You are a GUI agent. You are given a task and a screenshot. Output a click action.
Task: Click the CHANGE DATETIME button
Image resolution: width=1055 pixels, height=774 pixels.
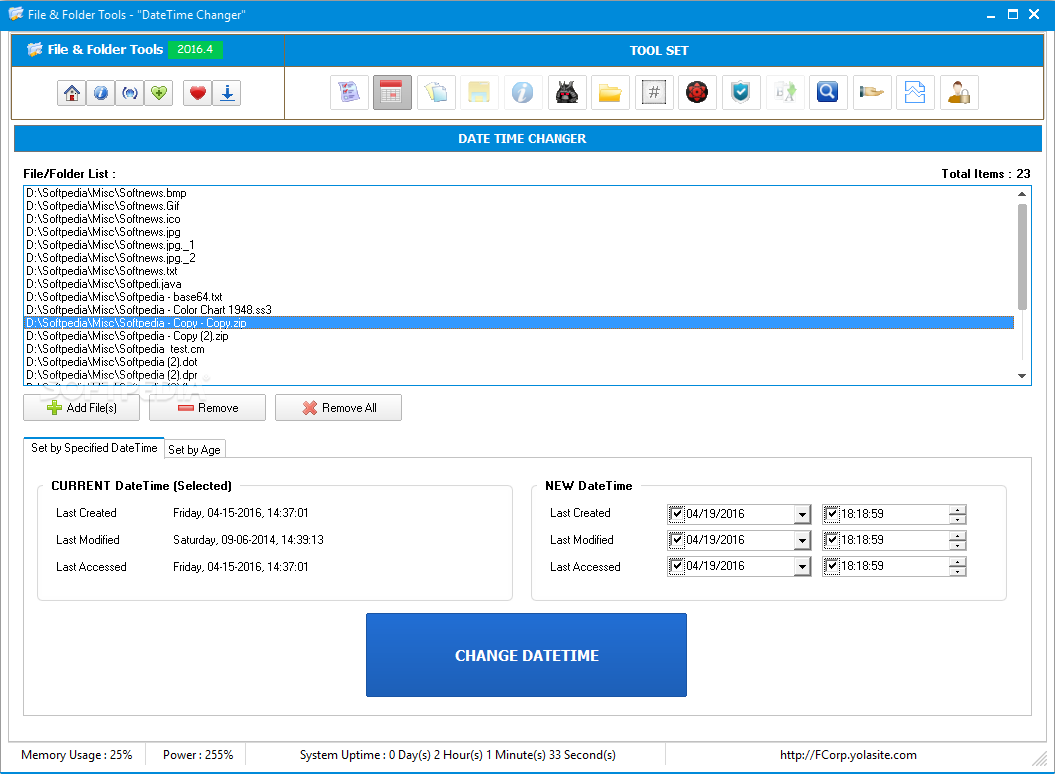pos(526,655)
